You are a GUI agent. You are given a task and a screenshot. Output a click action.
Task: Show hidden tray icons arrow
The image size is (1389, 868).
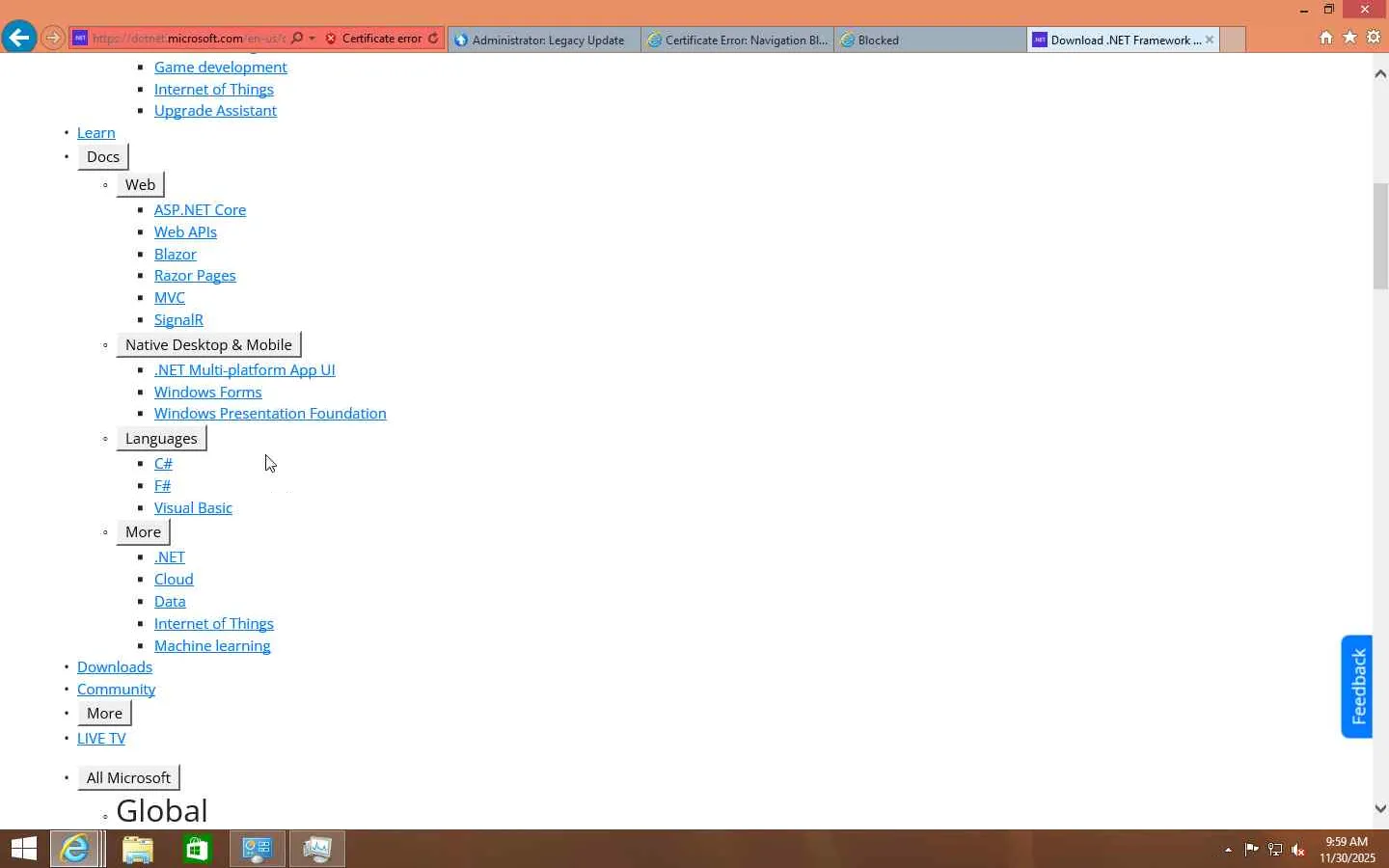(1228, 850)
